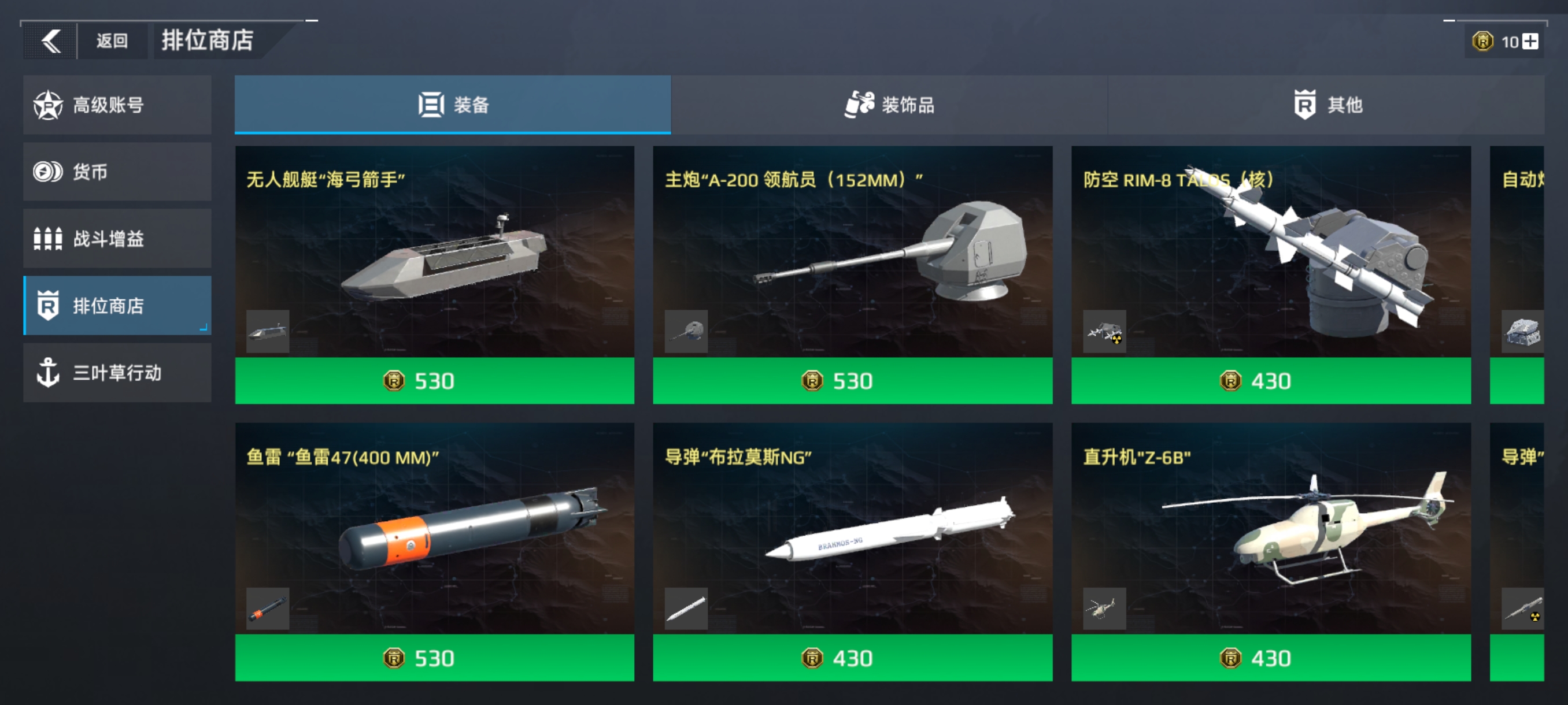Switch to the 装饰品 tab

click(x=889, y=105)
